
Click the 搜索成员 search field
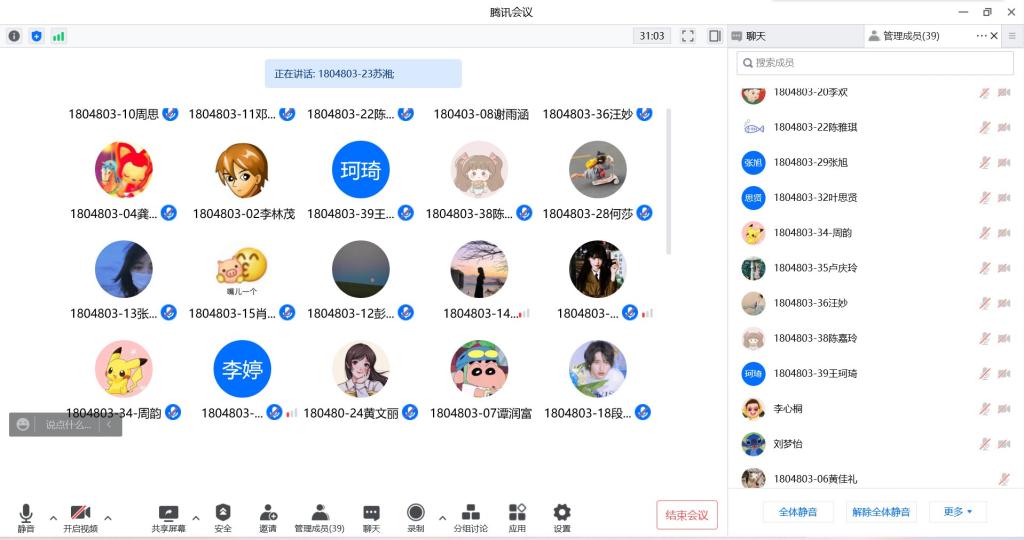[875, 63]
